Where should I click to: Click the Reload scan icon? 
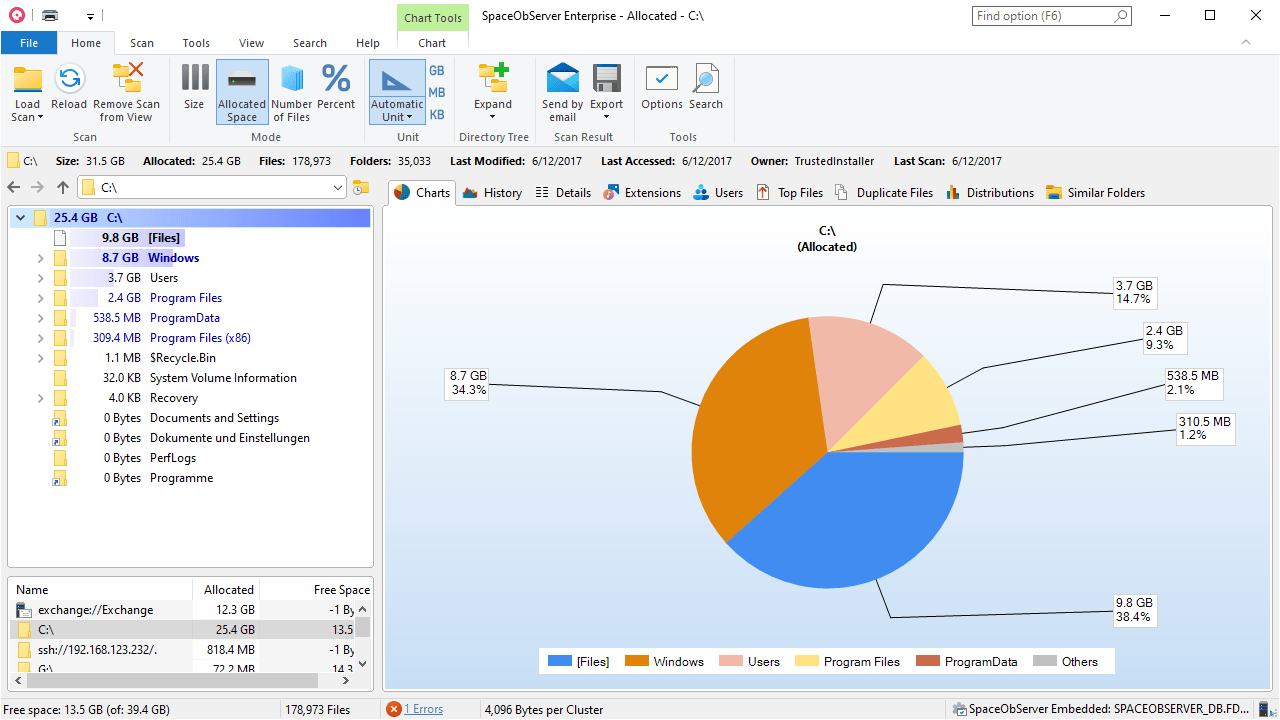(x=69, y=80)
